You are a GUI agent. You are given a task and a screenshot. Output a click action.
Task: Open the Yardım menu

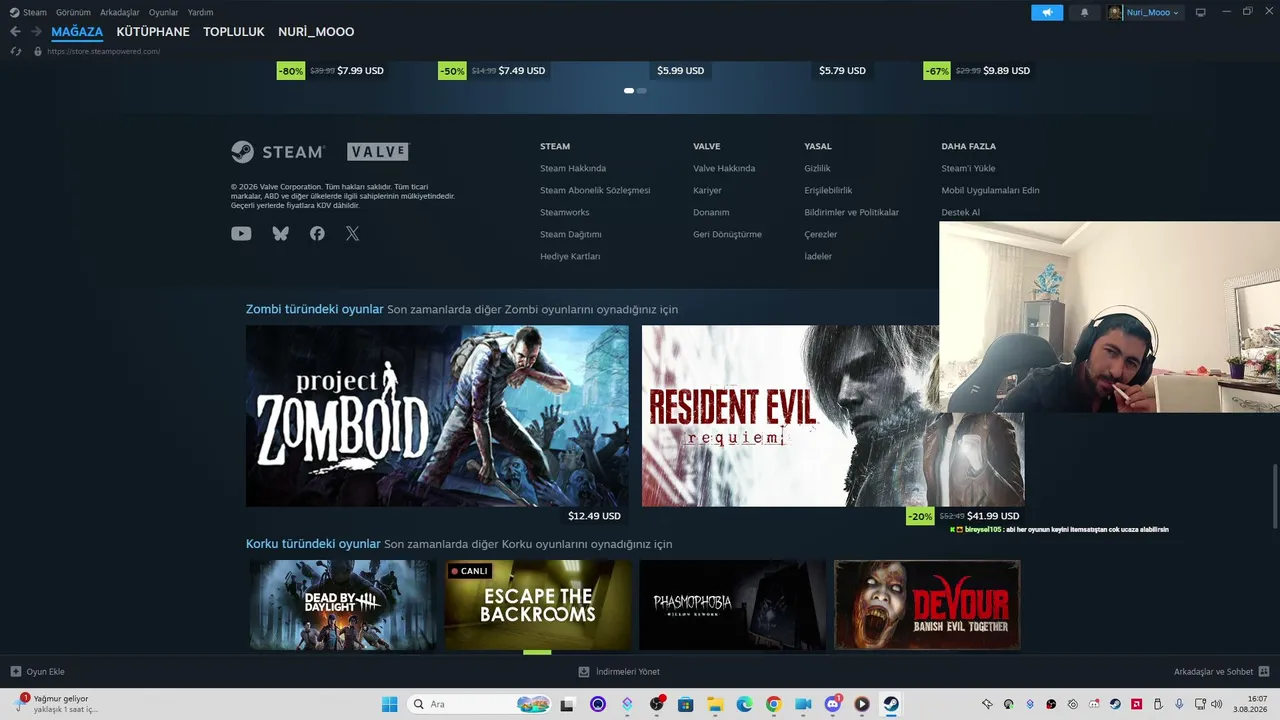click(200, 12)
